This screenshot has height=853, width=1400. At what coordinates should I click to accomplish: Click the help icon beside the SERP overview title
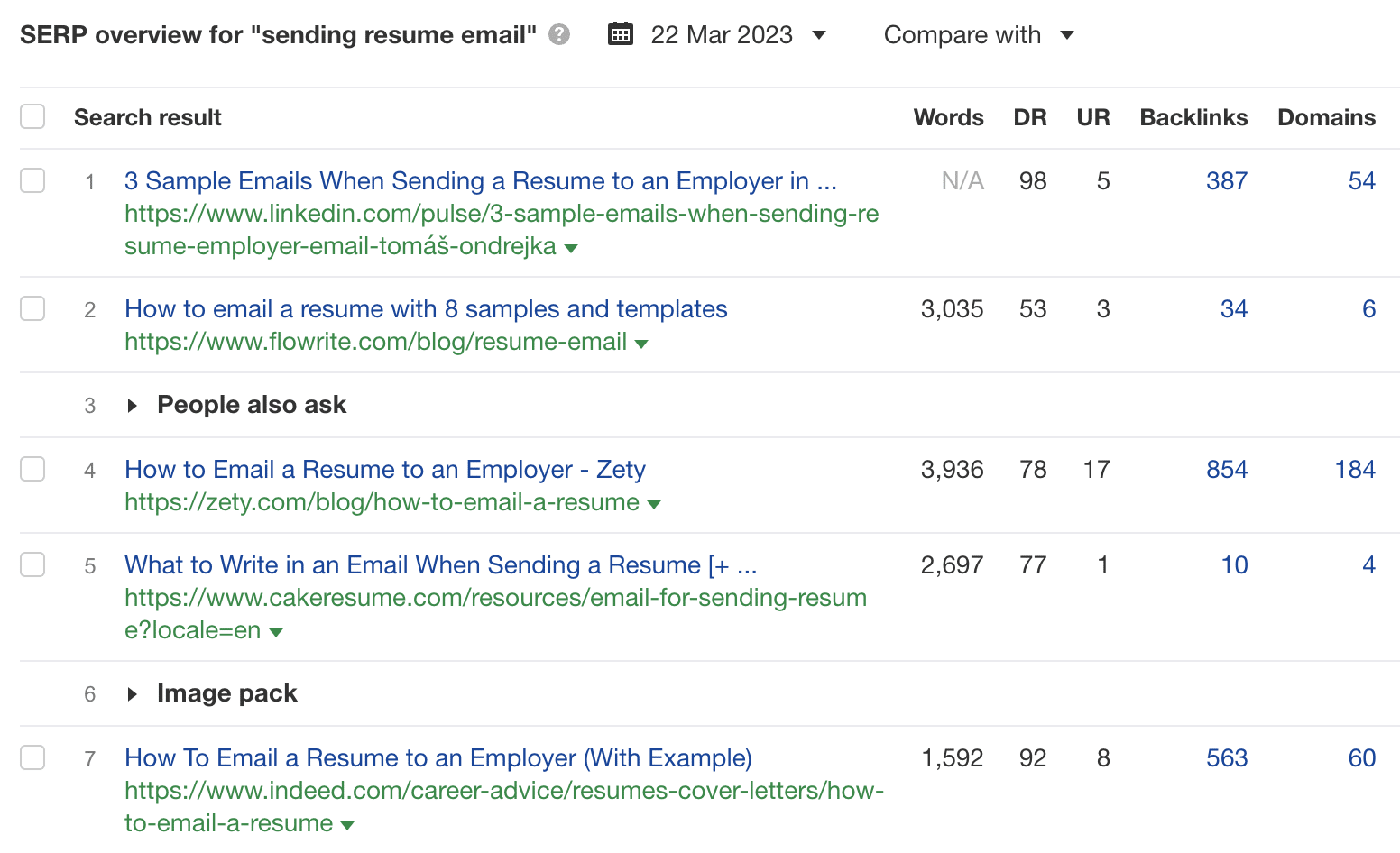(x=559, y=34)
